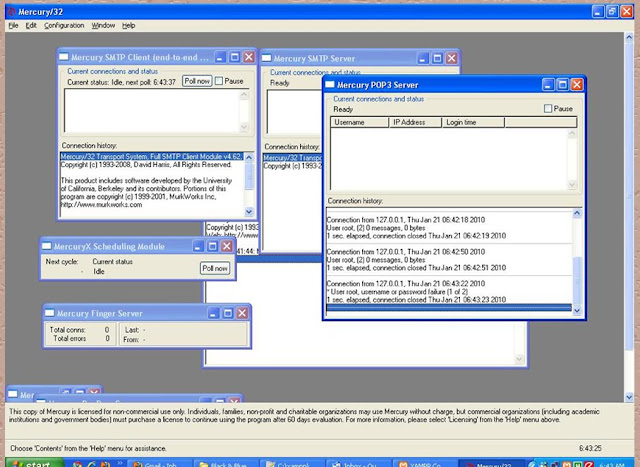
Task: Open the File menu
Action: click(x=13, y=25)
